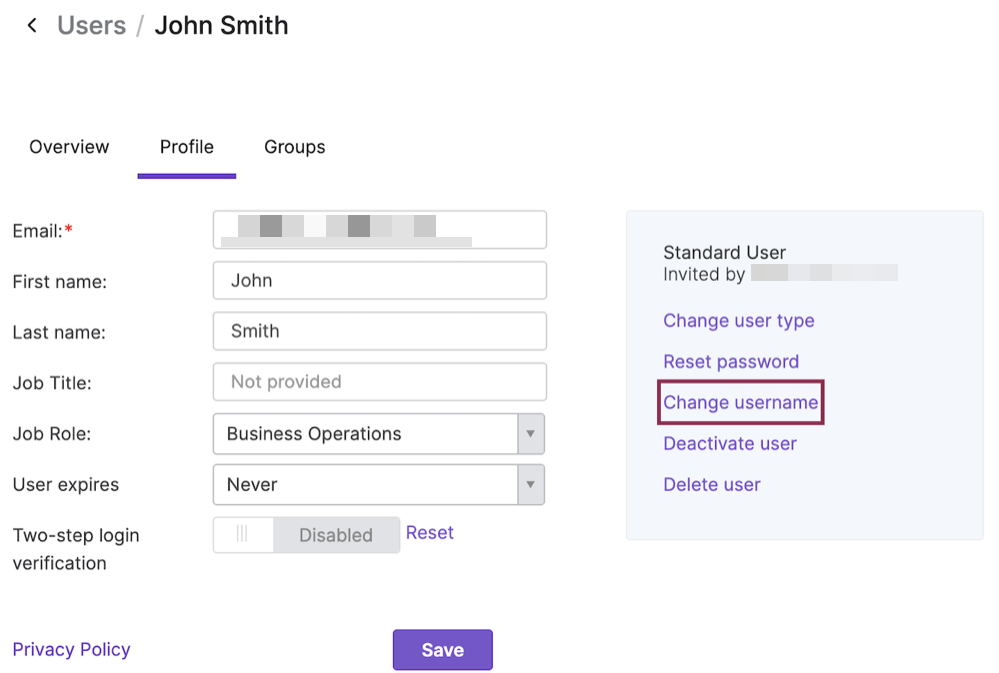Open the Job Role dropdown arrow

coord(532,434)
